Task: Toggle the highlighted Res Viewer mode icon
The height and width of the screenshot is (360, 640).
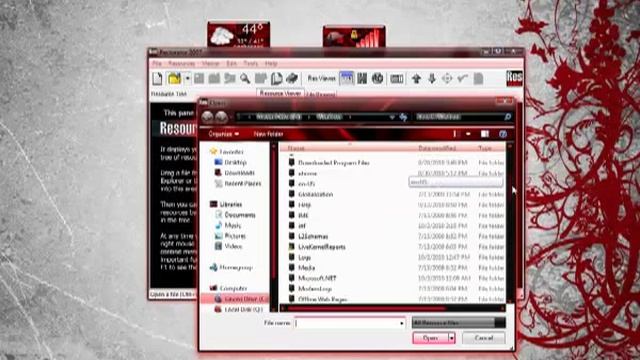Action: click(x=347, y=78)
